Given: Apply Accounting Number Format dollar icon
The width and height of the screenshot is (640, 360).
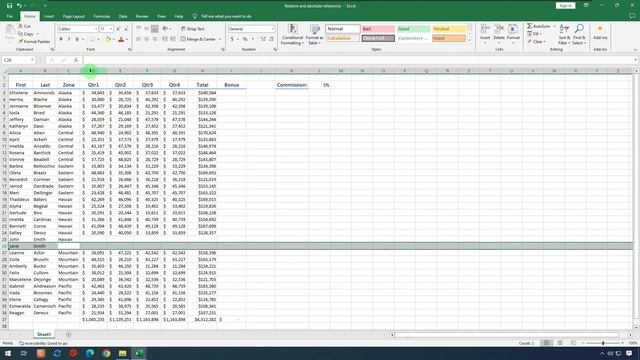Looking at the screenshot, I should (232, 39).
